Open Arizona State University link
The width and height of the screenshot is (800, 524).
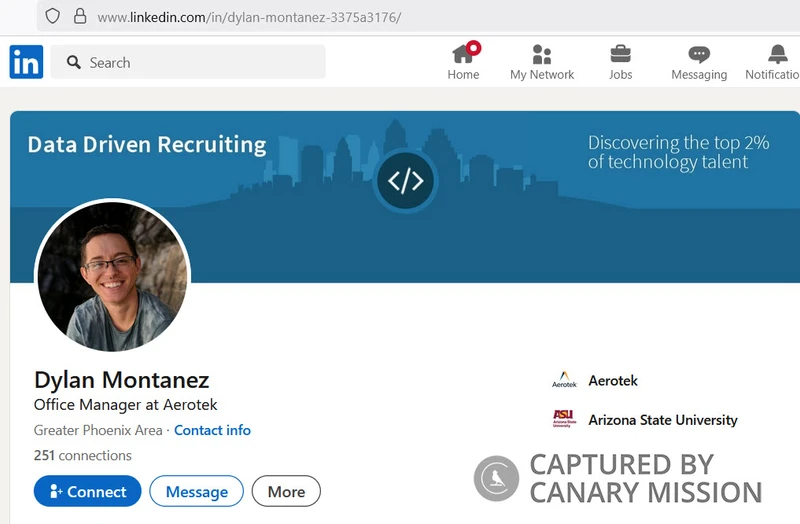(663, 420)
